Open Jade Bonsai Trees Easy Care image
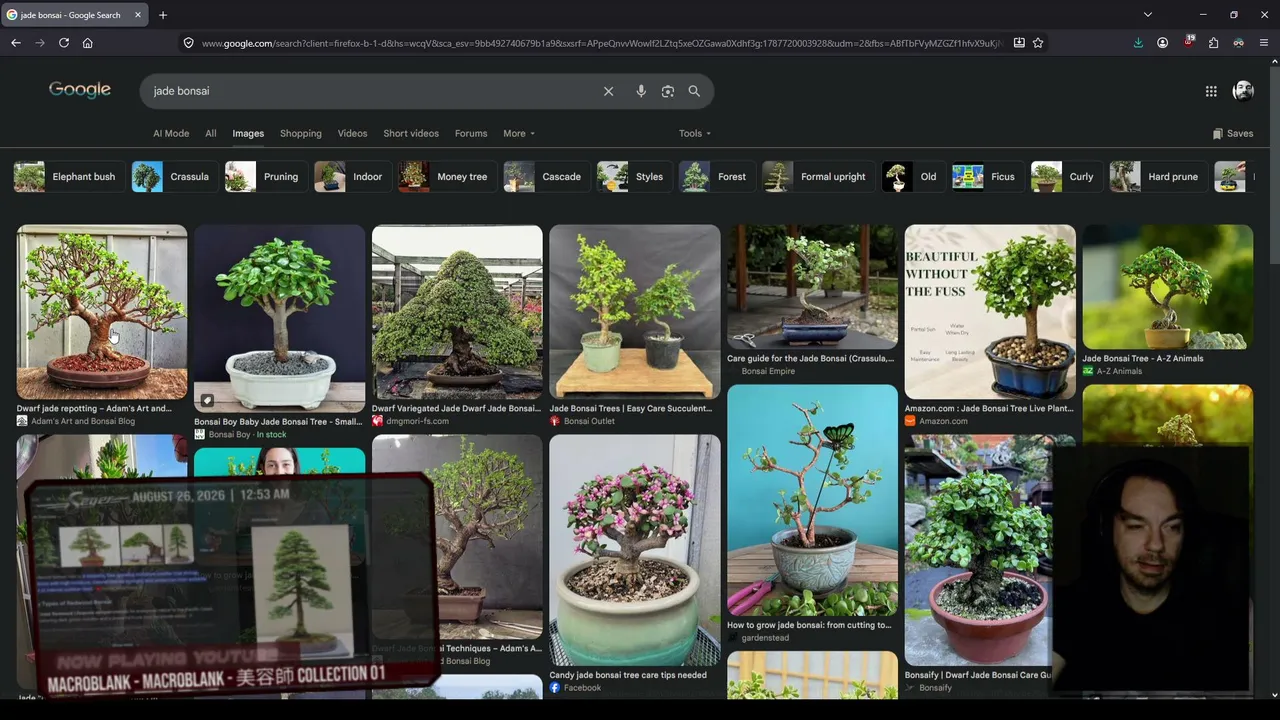 (634, 312)
